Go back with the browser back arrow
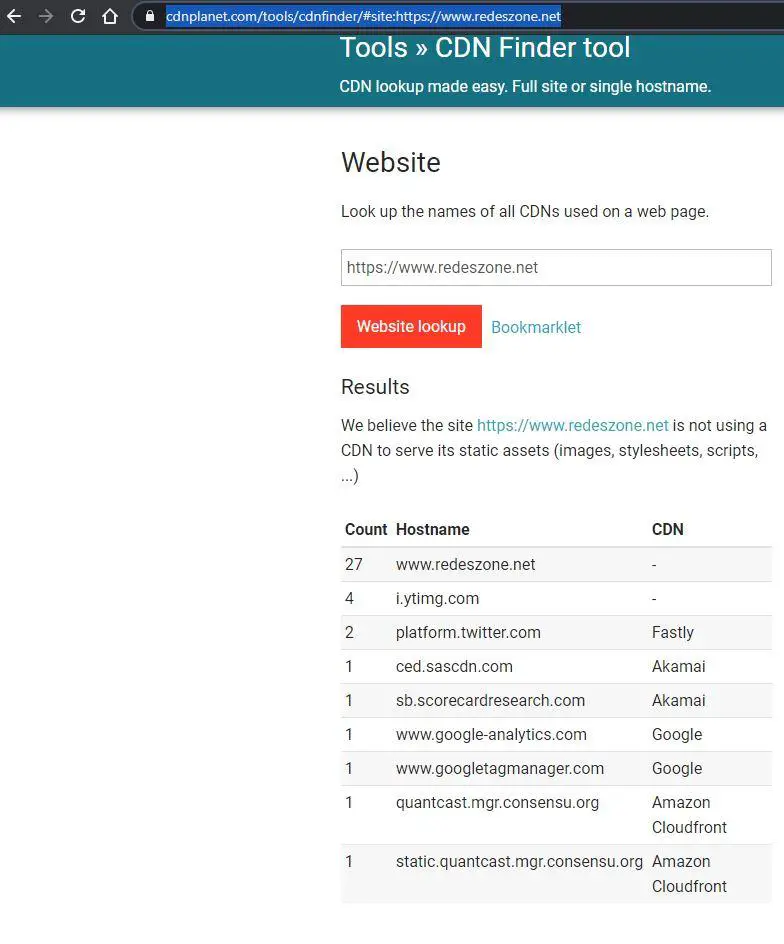The image size is (784, 944). (14, 16)
